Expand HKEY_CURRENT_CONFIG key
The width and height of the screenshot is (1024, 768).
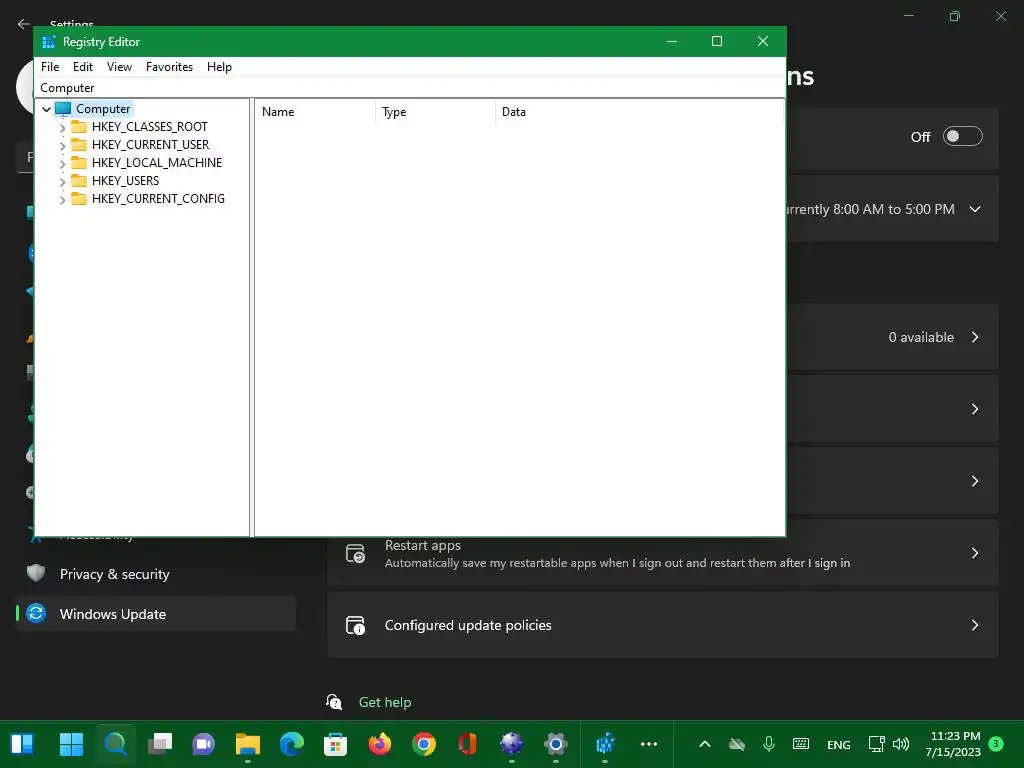(63, 199)
